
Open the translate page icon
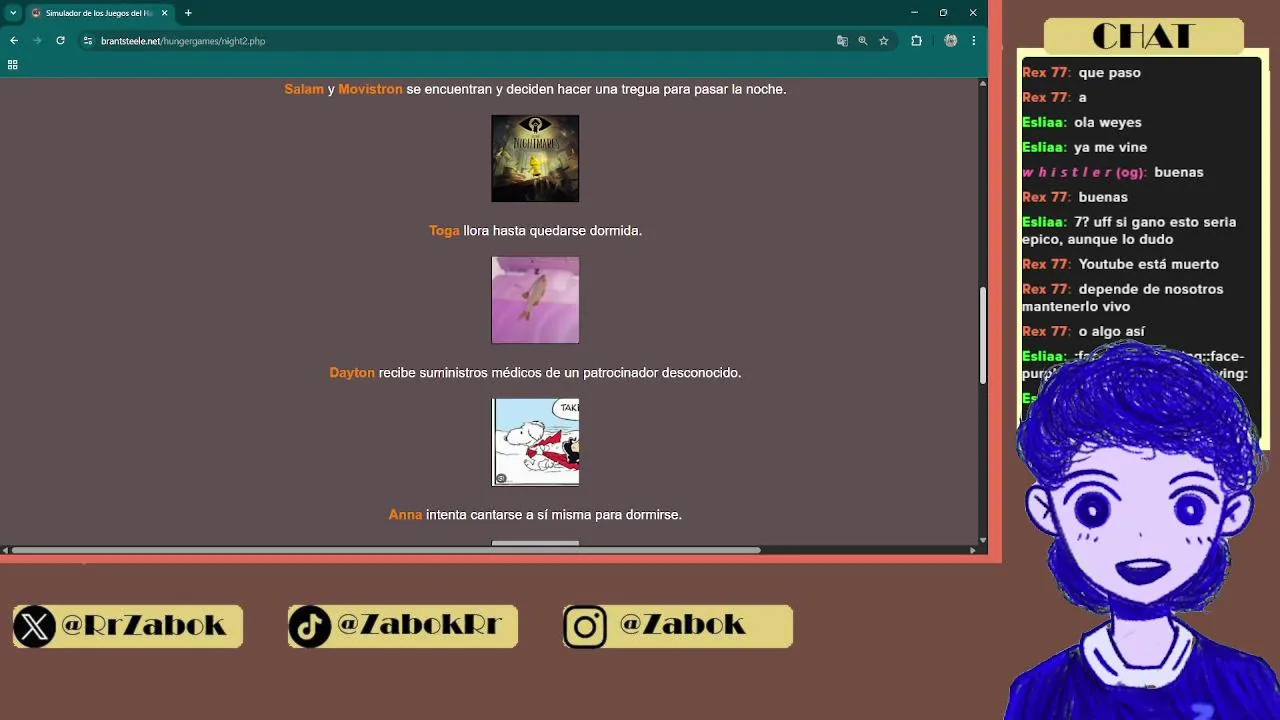[x=842, y=41]
